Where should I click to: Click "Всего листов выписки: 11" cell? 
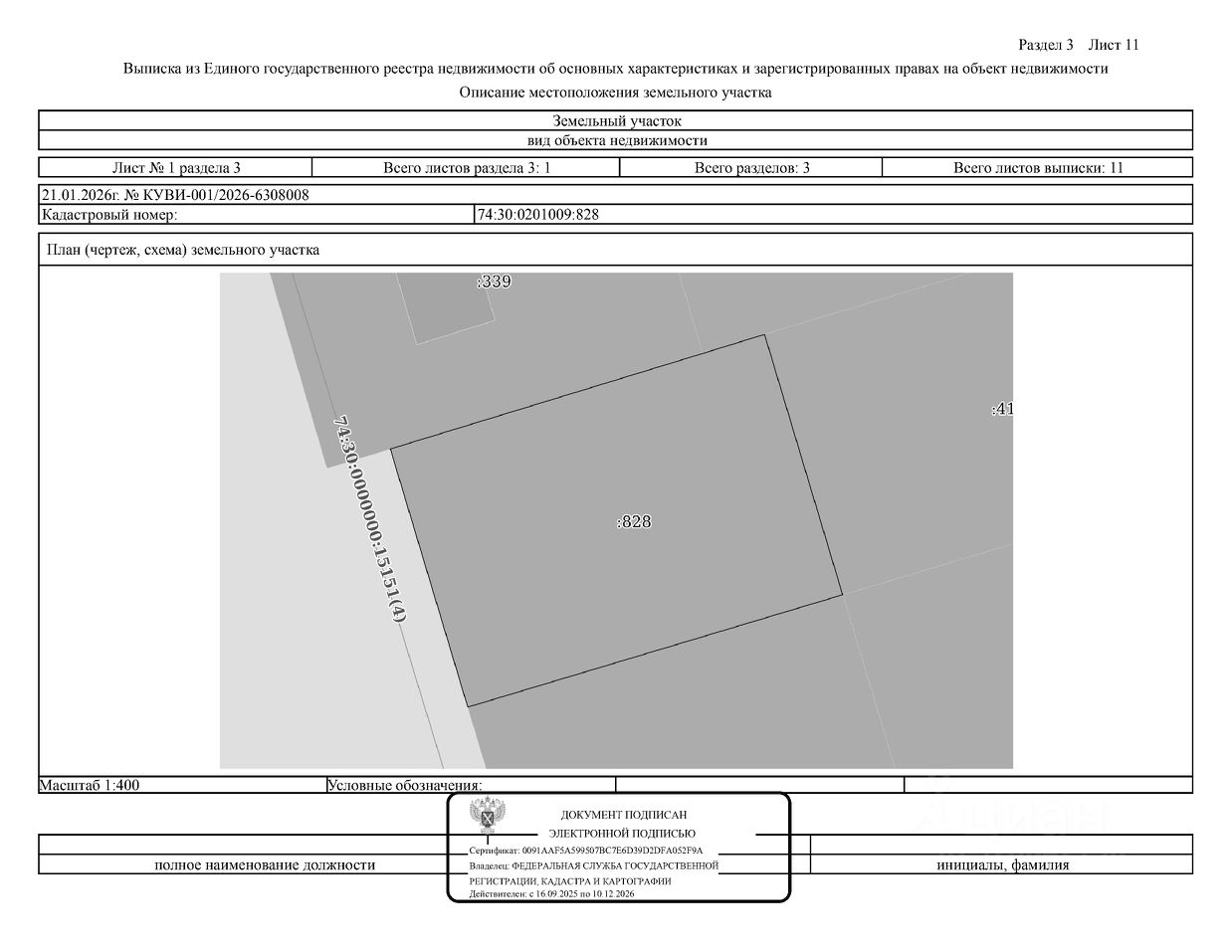pyautogui.click(x=1038, y=168)
